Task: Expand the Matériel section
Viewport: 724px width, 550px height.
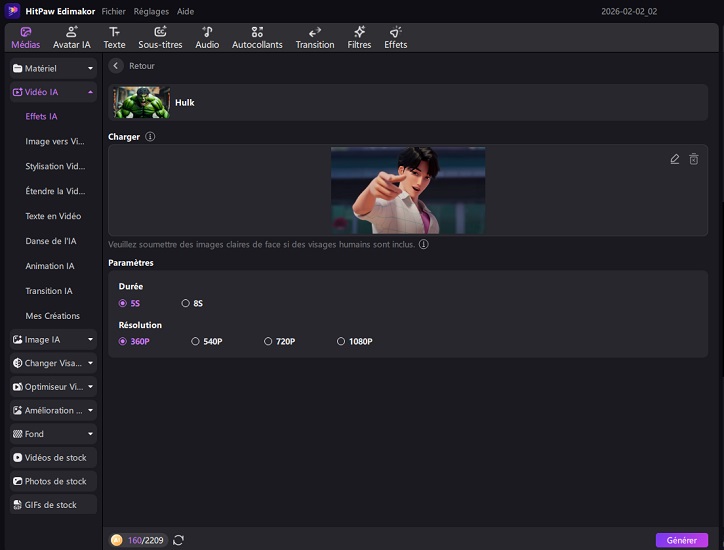Action: [53, 68]
